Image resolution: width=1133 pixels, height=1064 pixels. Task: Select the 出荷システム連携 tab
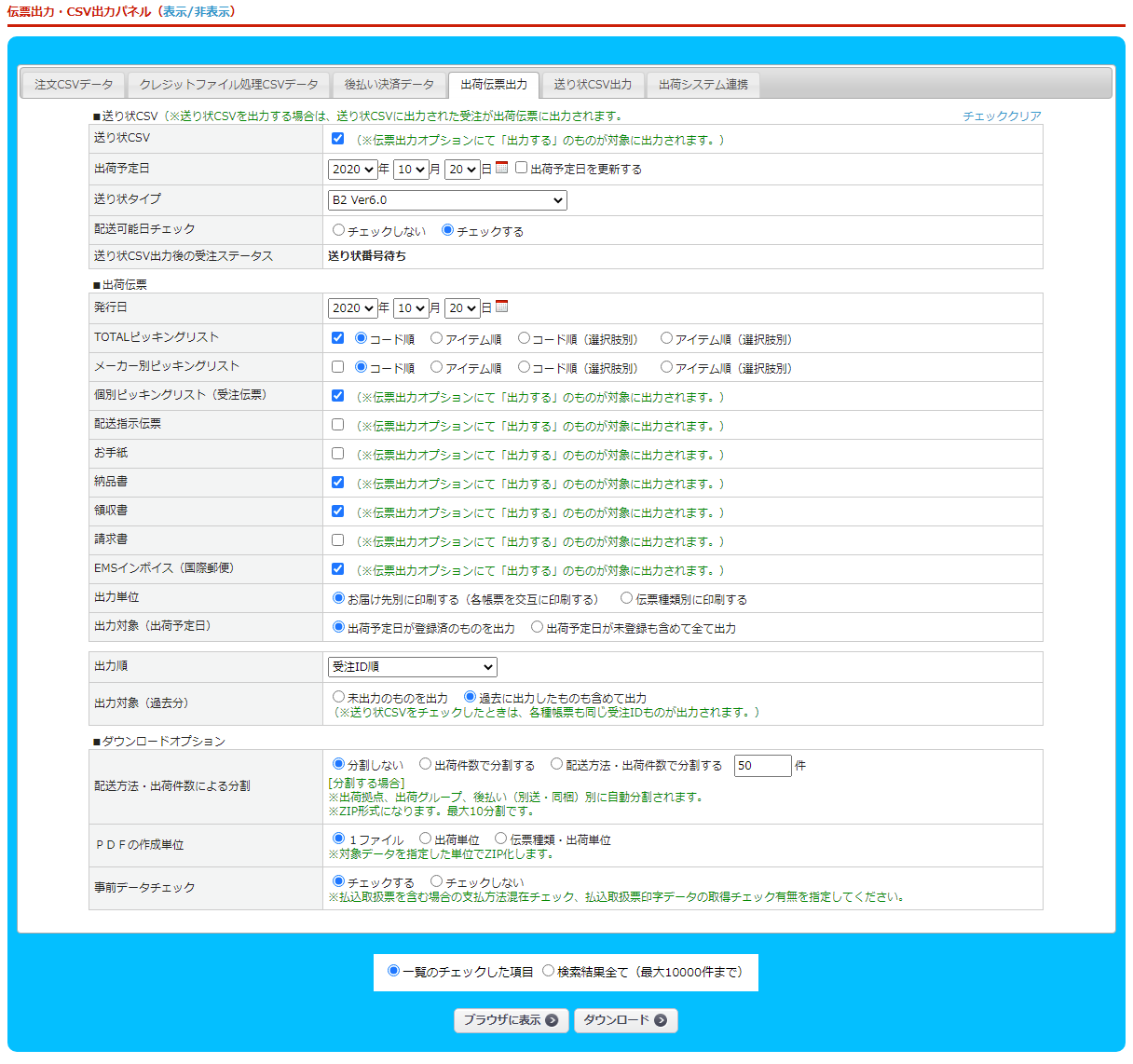703,85
